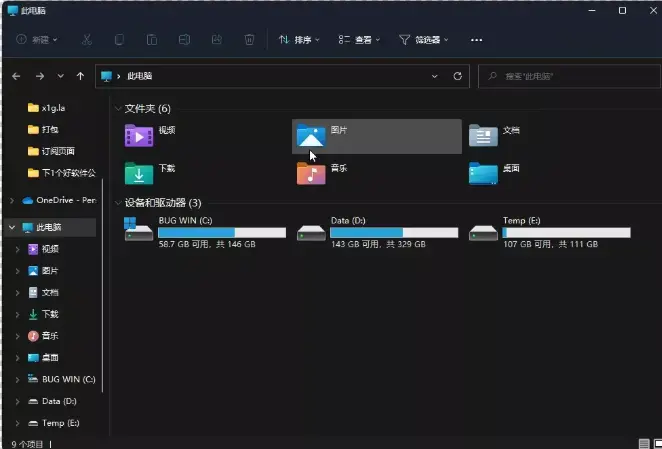
Task: Click the refresh icon in address bar
Action: pyautogui.click(x=458, y=76)
